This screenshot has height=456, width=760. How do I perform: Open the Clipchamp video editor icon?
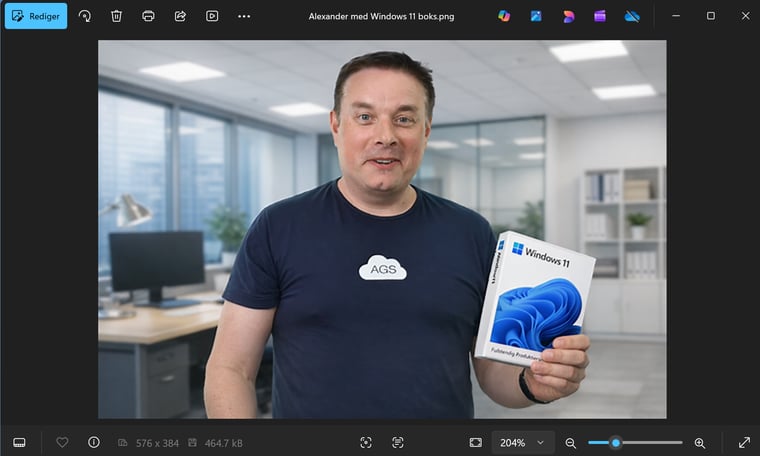coord(600,16)
